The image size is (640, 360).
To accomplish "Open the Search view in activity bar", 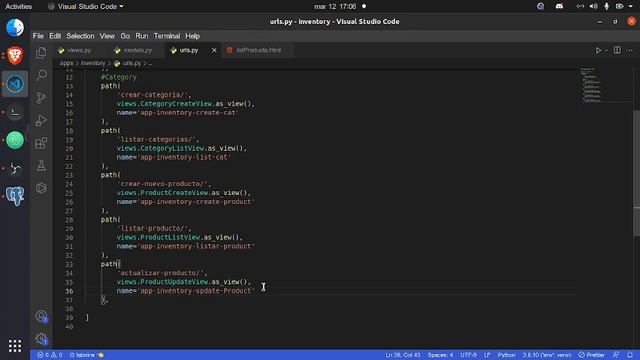I will (41, 75).
